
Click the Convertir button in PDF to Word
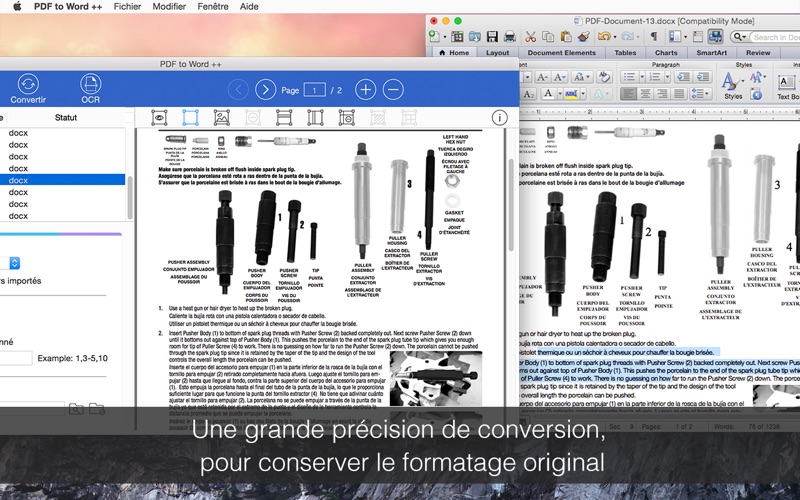click(28, 89)
